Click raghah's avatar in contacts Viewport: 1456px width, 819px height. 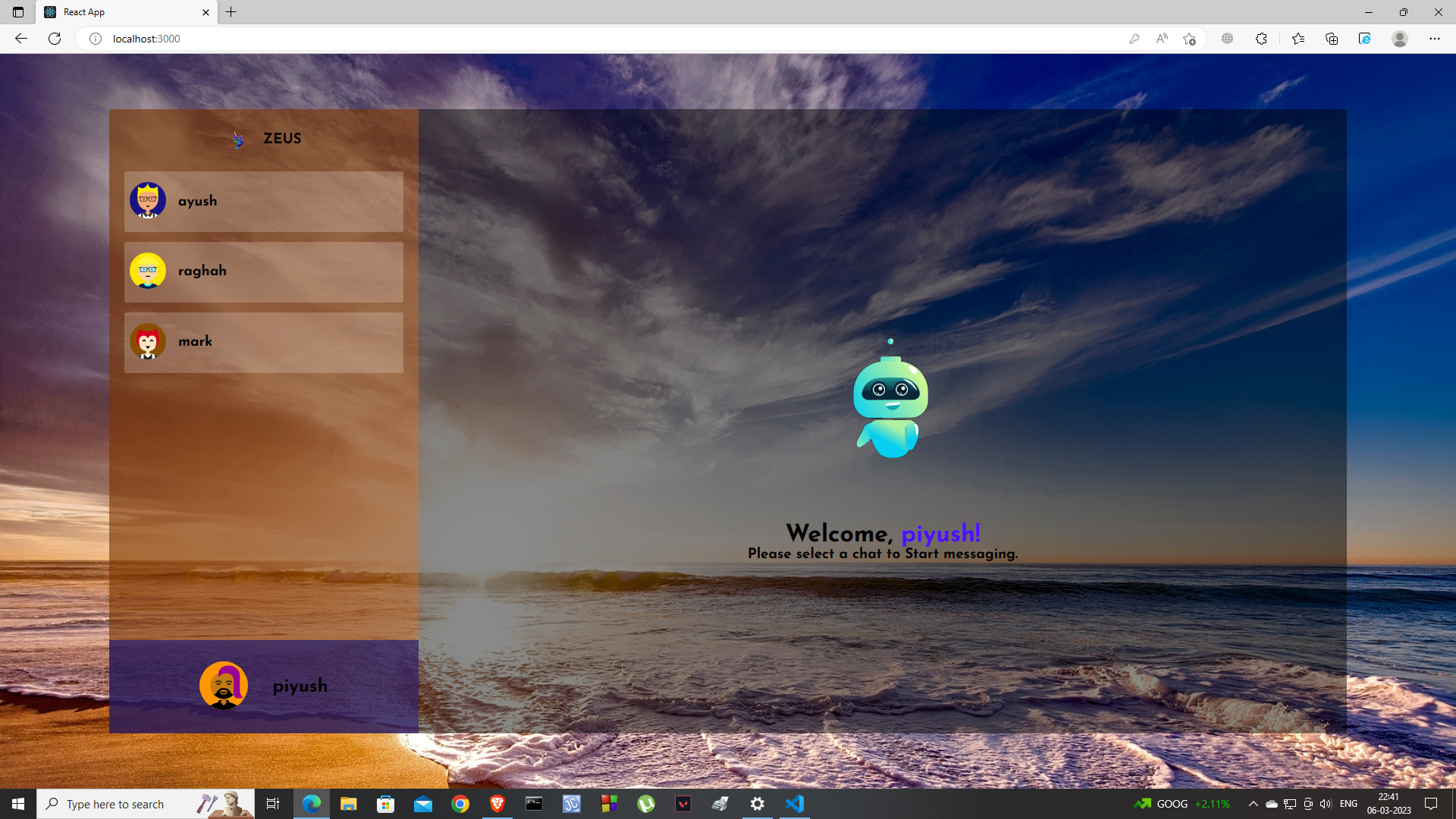tap(148, 271)
